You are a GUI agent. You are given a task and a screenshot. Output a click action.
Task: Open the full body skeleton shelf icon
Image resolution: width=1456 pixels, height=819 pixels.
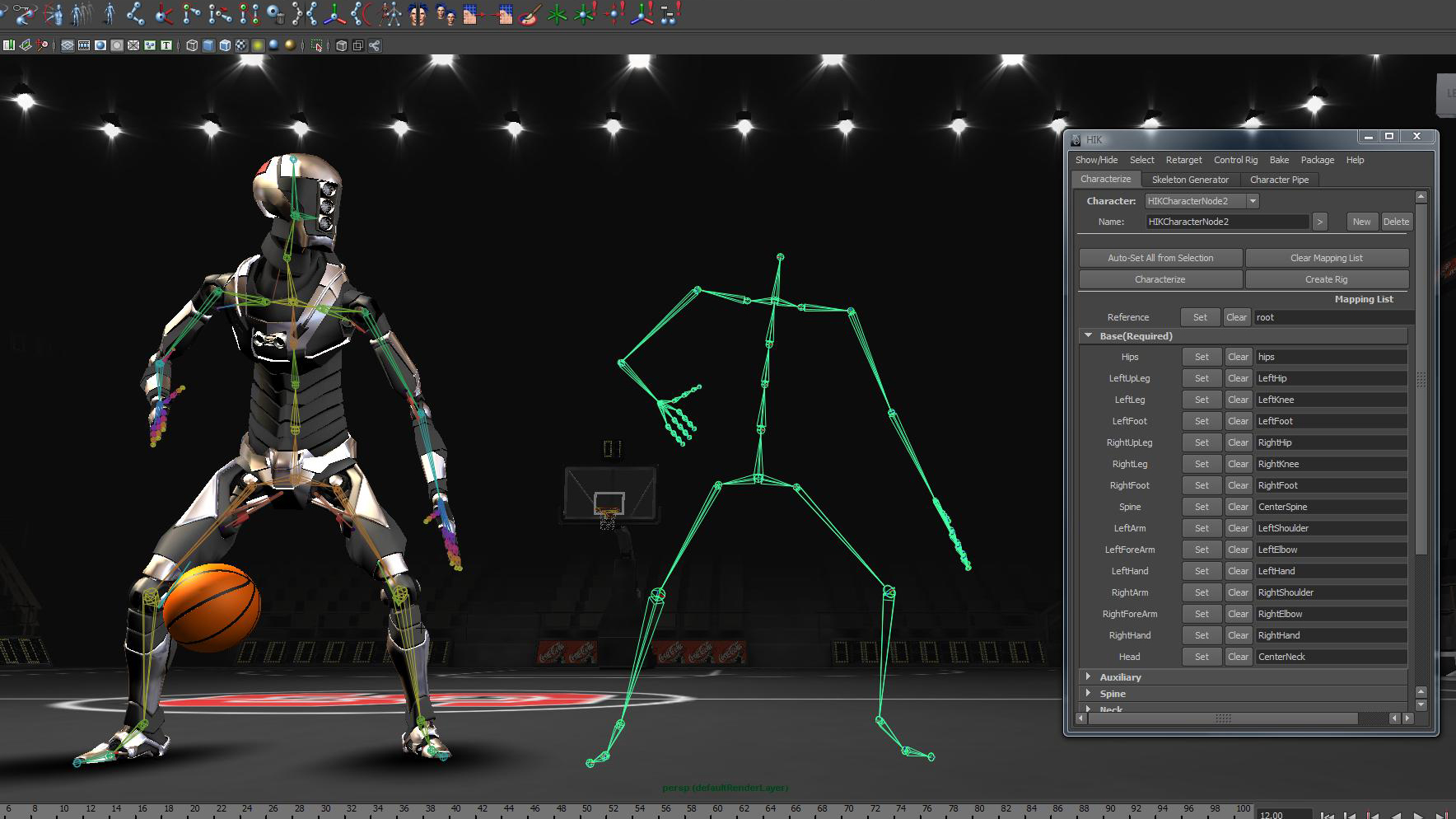point(391,14)
